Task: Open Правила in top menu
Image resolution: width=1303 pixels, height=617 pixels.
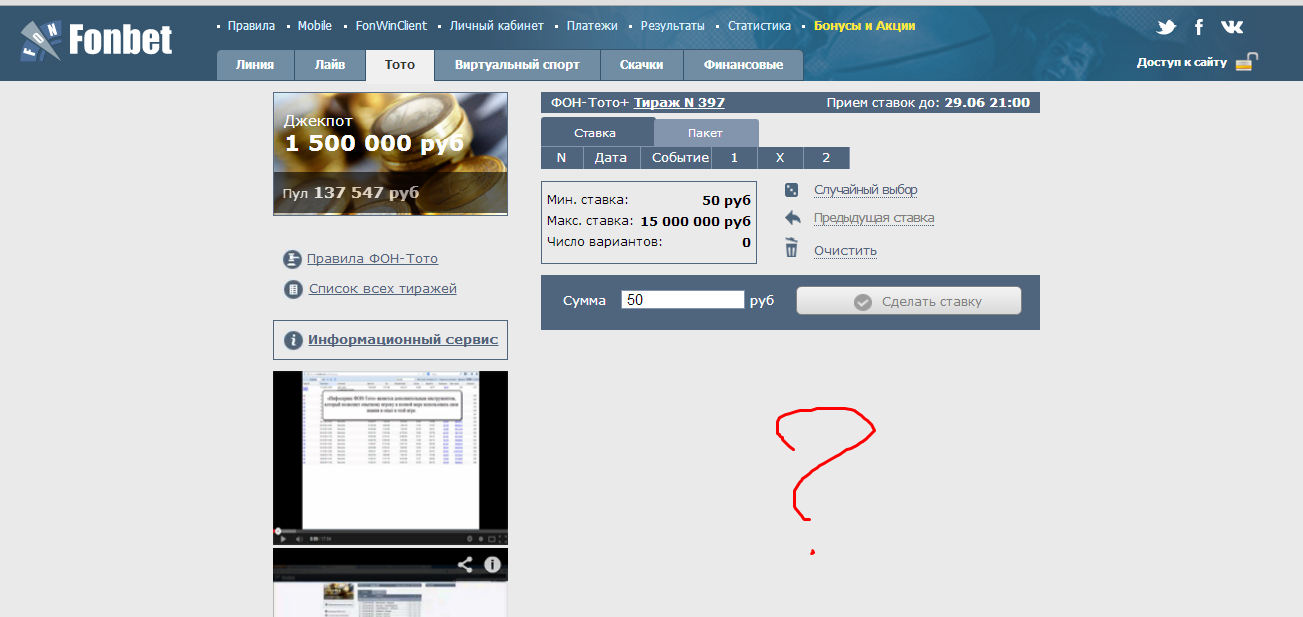Action: 251,26
